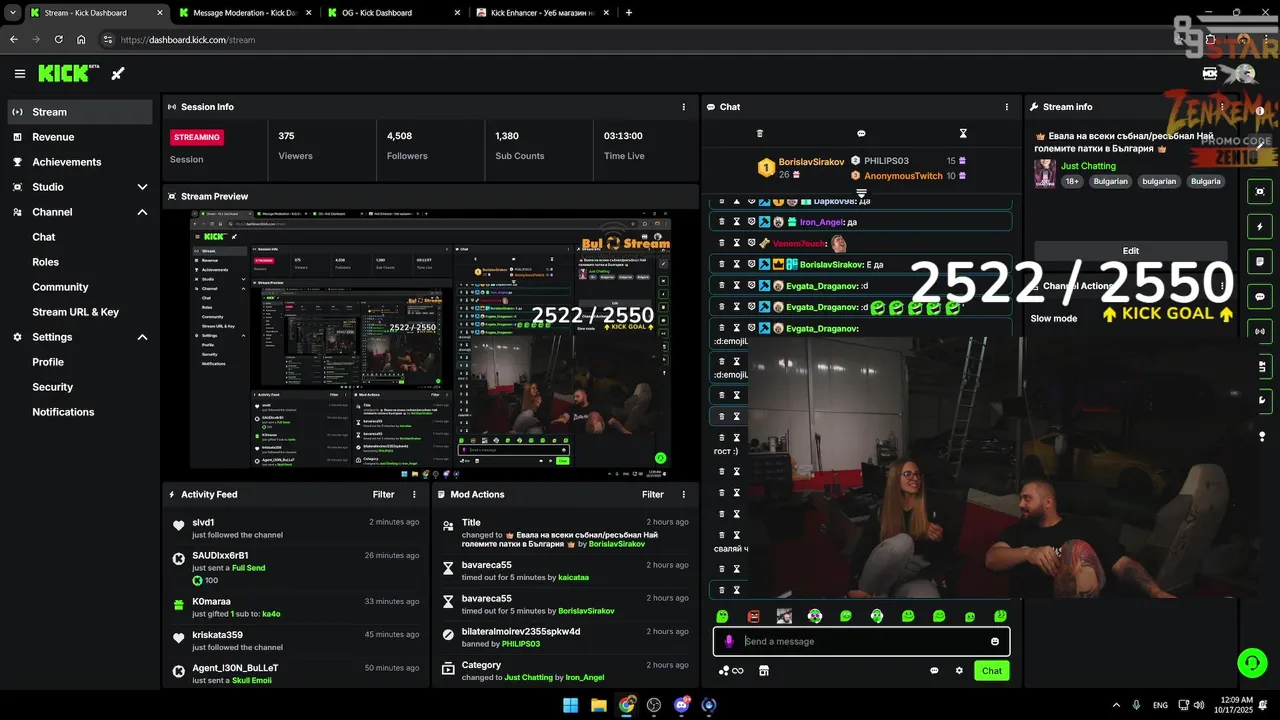The height and width of the screenshot is (720, 1280).
Task: Click the shield icon on Venom7ouch's message
Action: (x=750, y=243)
